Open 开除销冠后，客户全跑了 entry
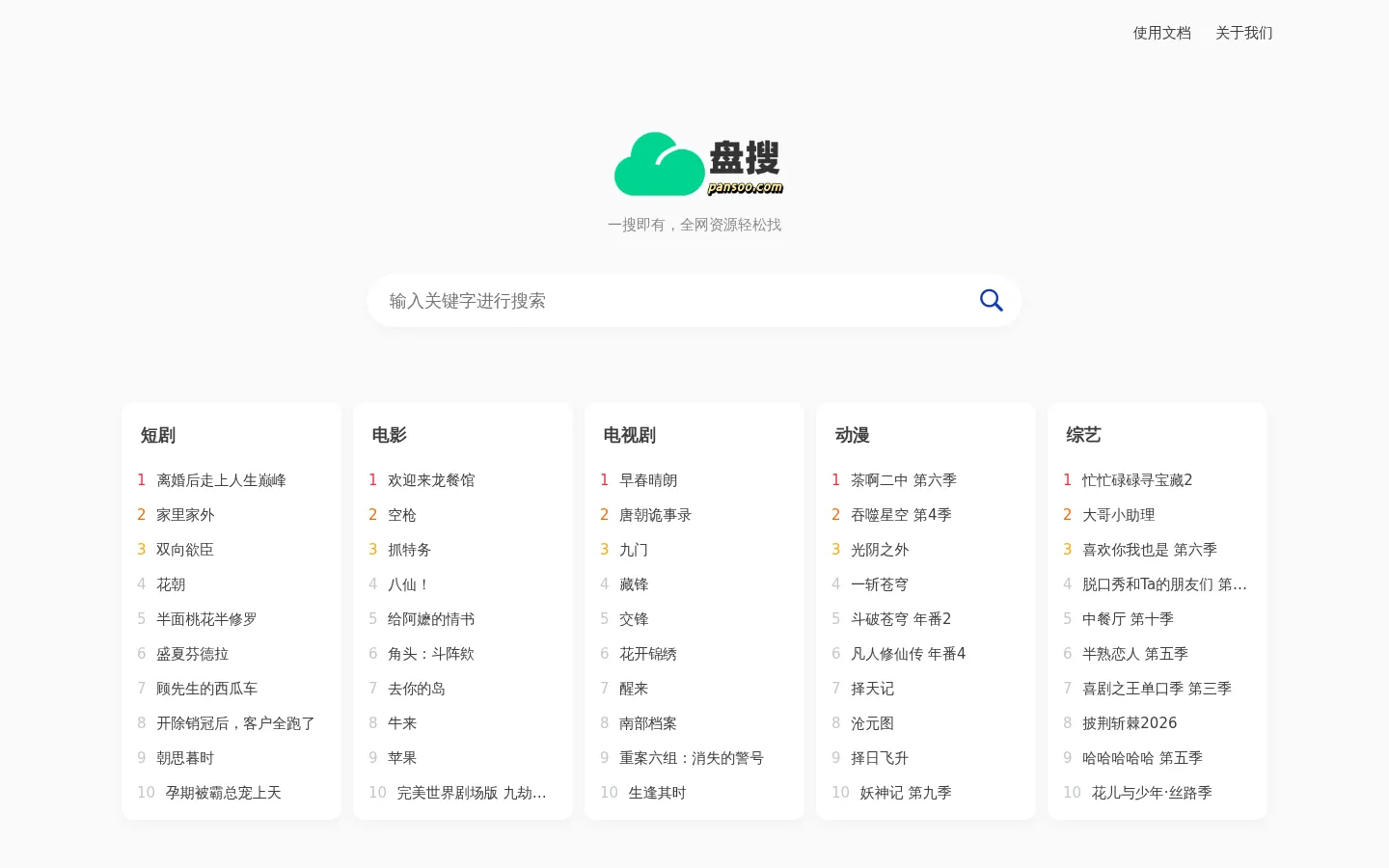This screenshot has width=1389, height=868. pos(235,723)
